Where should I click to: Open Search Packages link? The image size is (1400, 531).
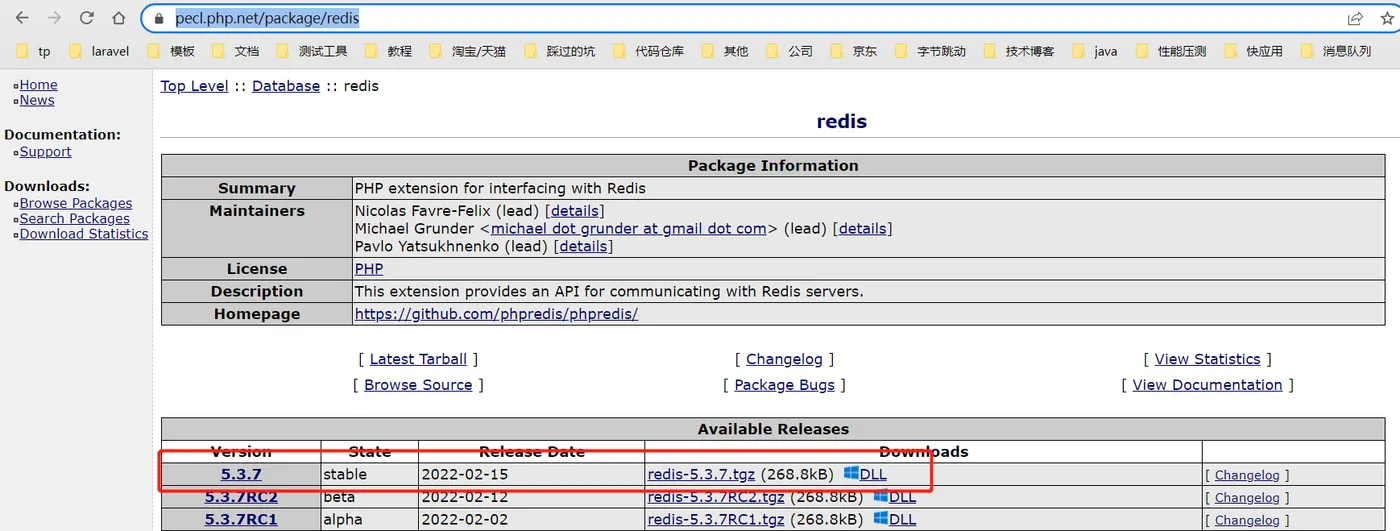tap(75, 218)
